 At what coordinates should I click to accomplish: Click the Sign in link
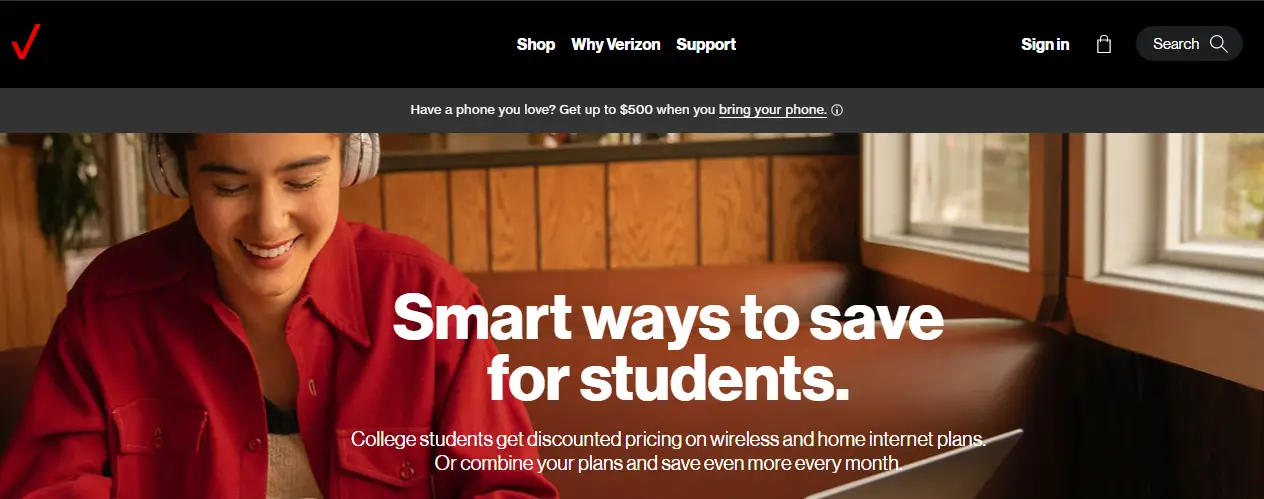(x=1045, y=44)
